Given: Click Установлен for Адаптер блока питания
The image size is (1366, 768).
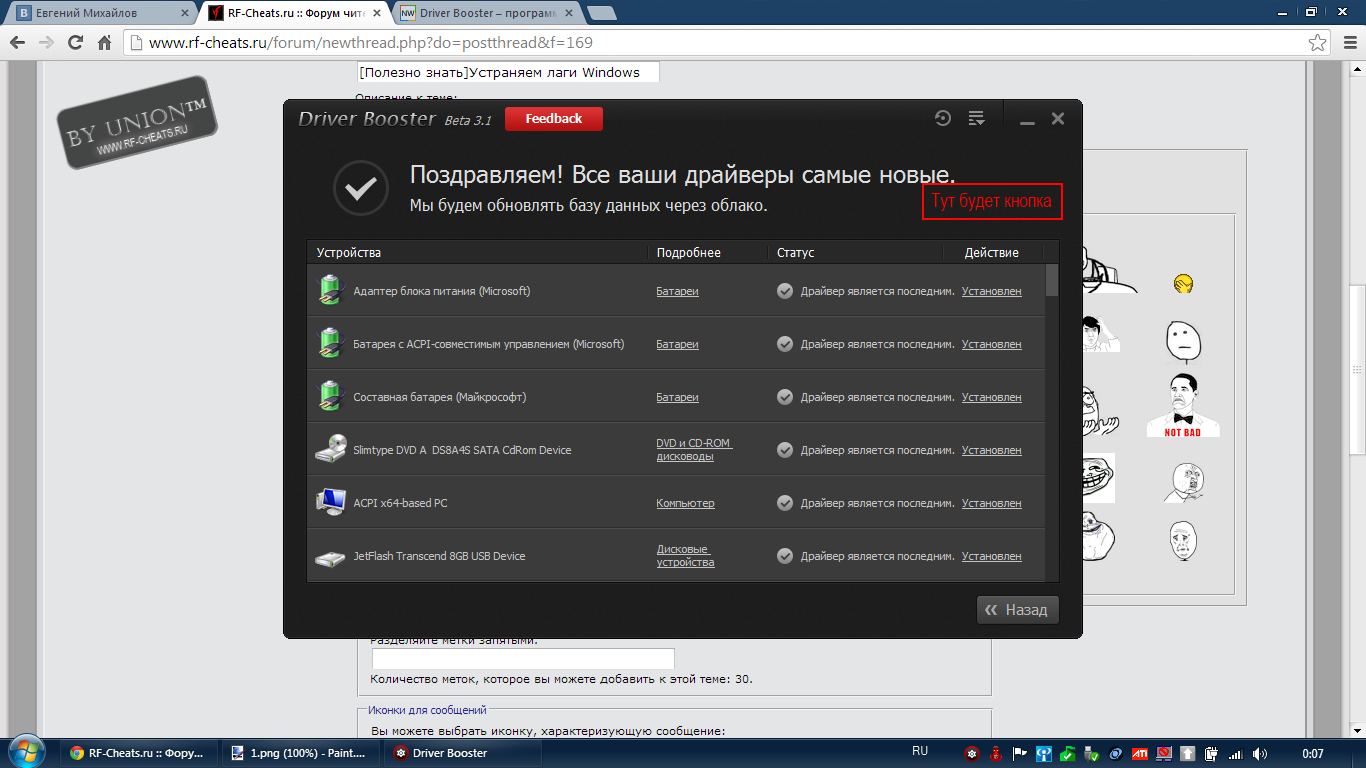Looking at the screenshot, I should (x=991, y=291).
